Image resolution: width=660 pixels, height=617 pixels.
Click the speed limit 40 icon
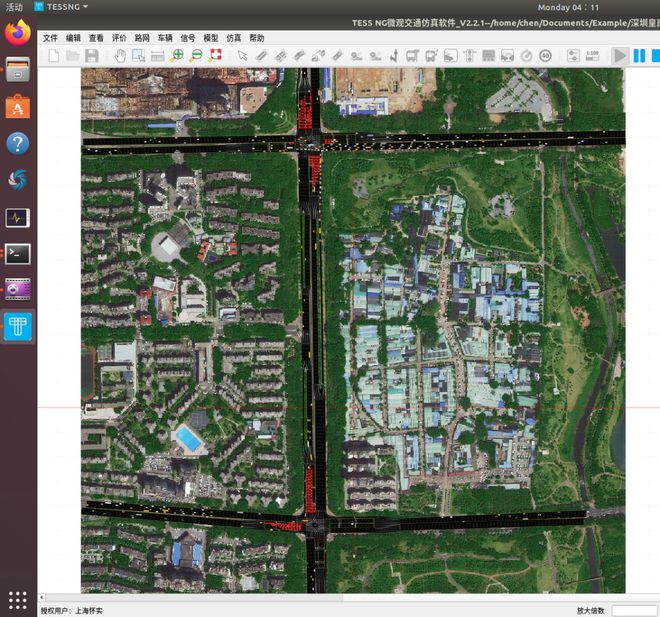545,56
